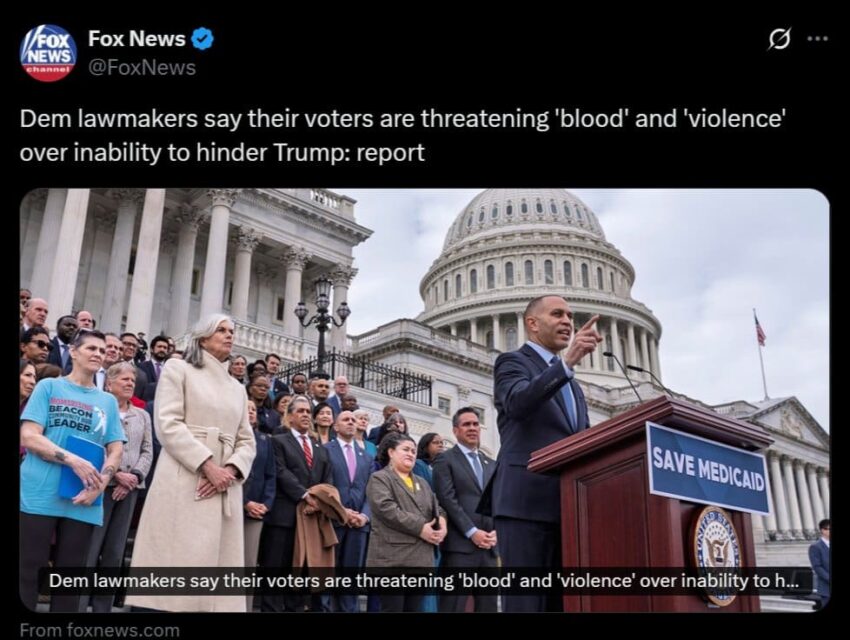
Task: Open the 'From foxnews.com' source link
Action: click(x=99, y=630)
